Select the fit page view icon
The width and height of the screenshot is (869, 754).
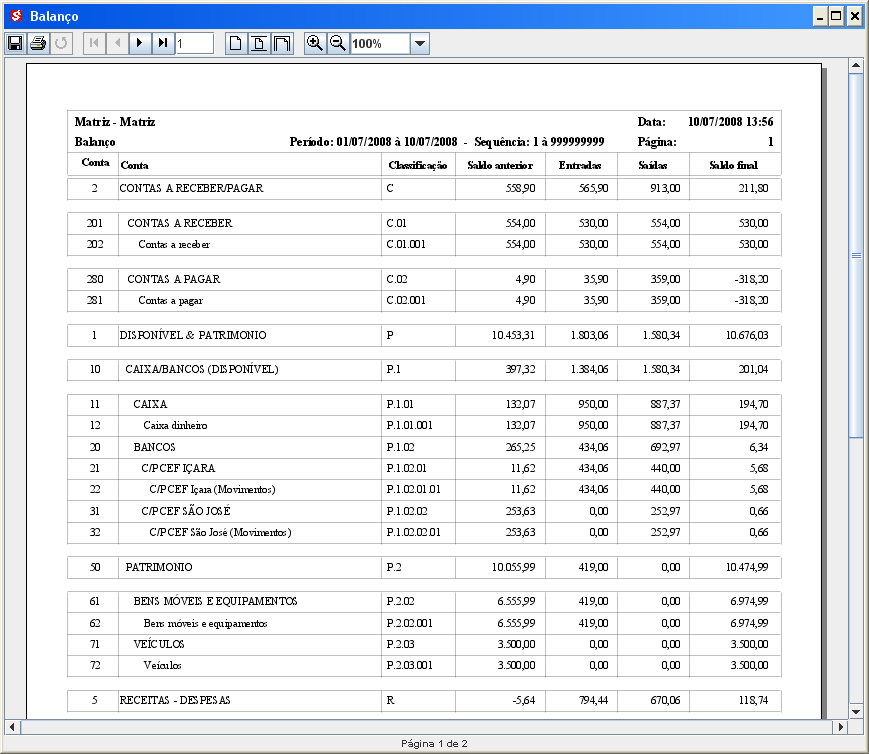click(x=259, y=43)
